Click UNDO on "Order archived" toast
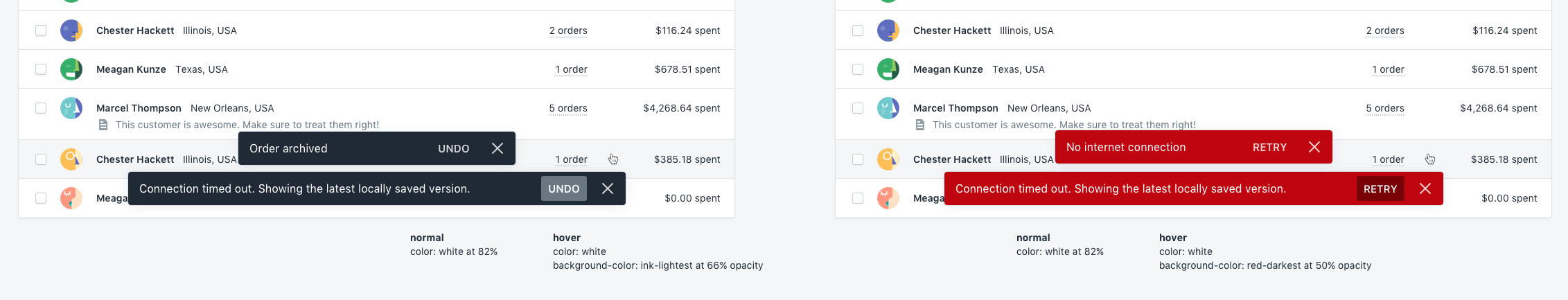 [454, 148]
